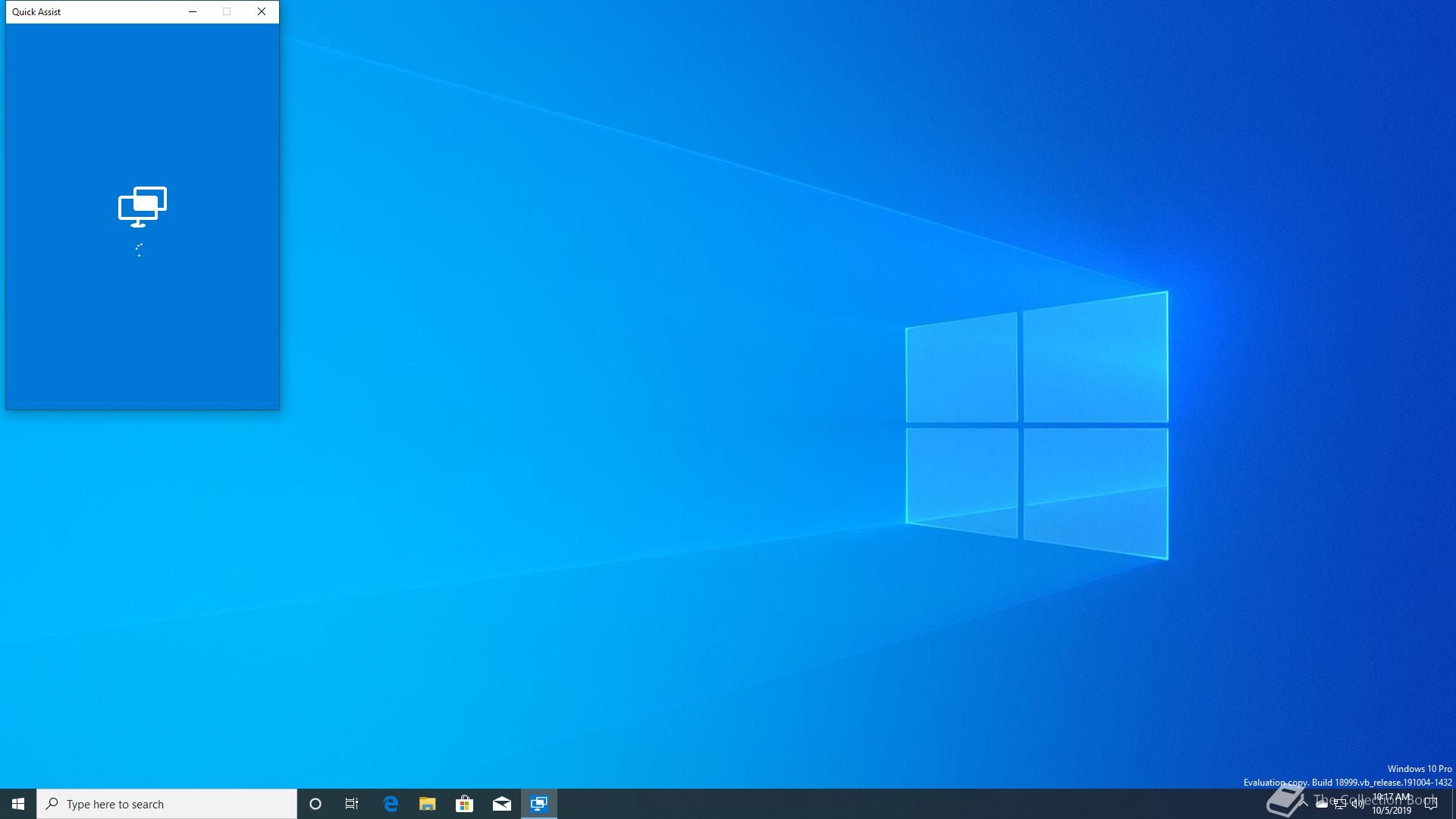Click the Quick Assist dual-monitor logo
Screen dimensions: 1456x819
tap(142, 206)
